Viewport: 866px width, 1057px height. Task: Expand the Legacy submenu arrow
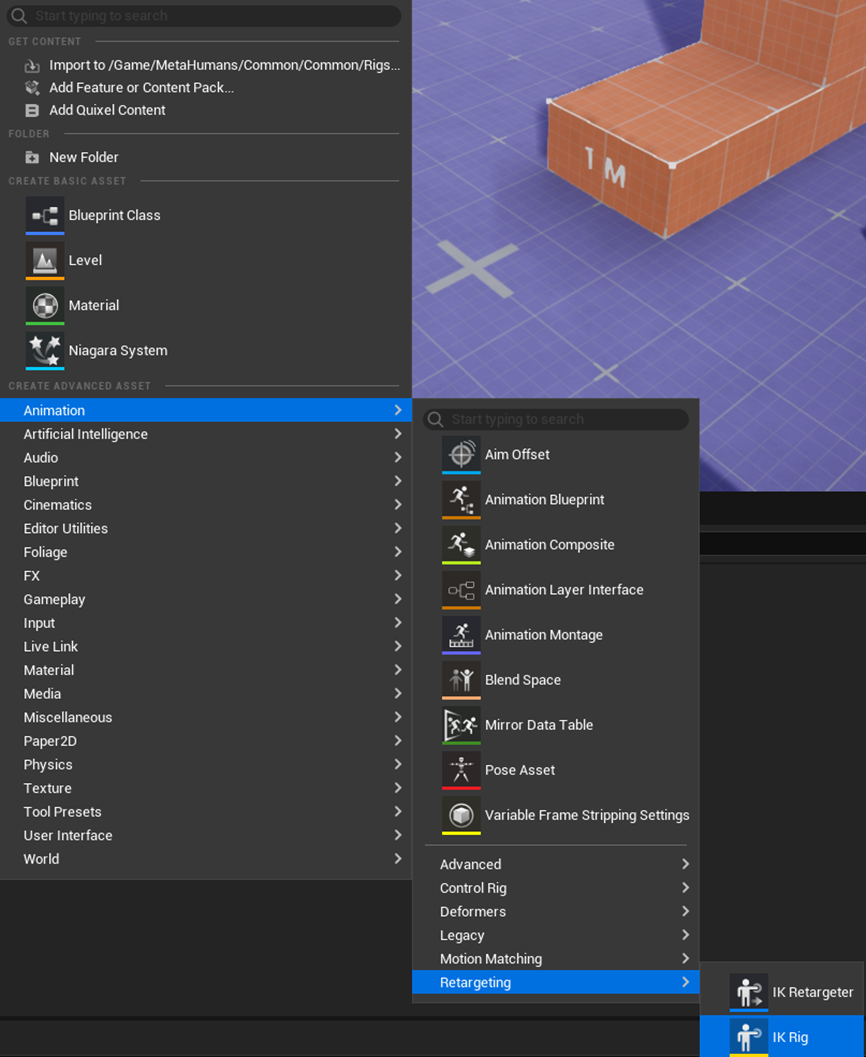(x=685, y=934)
